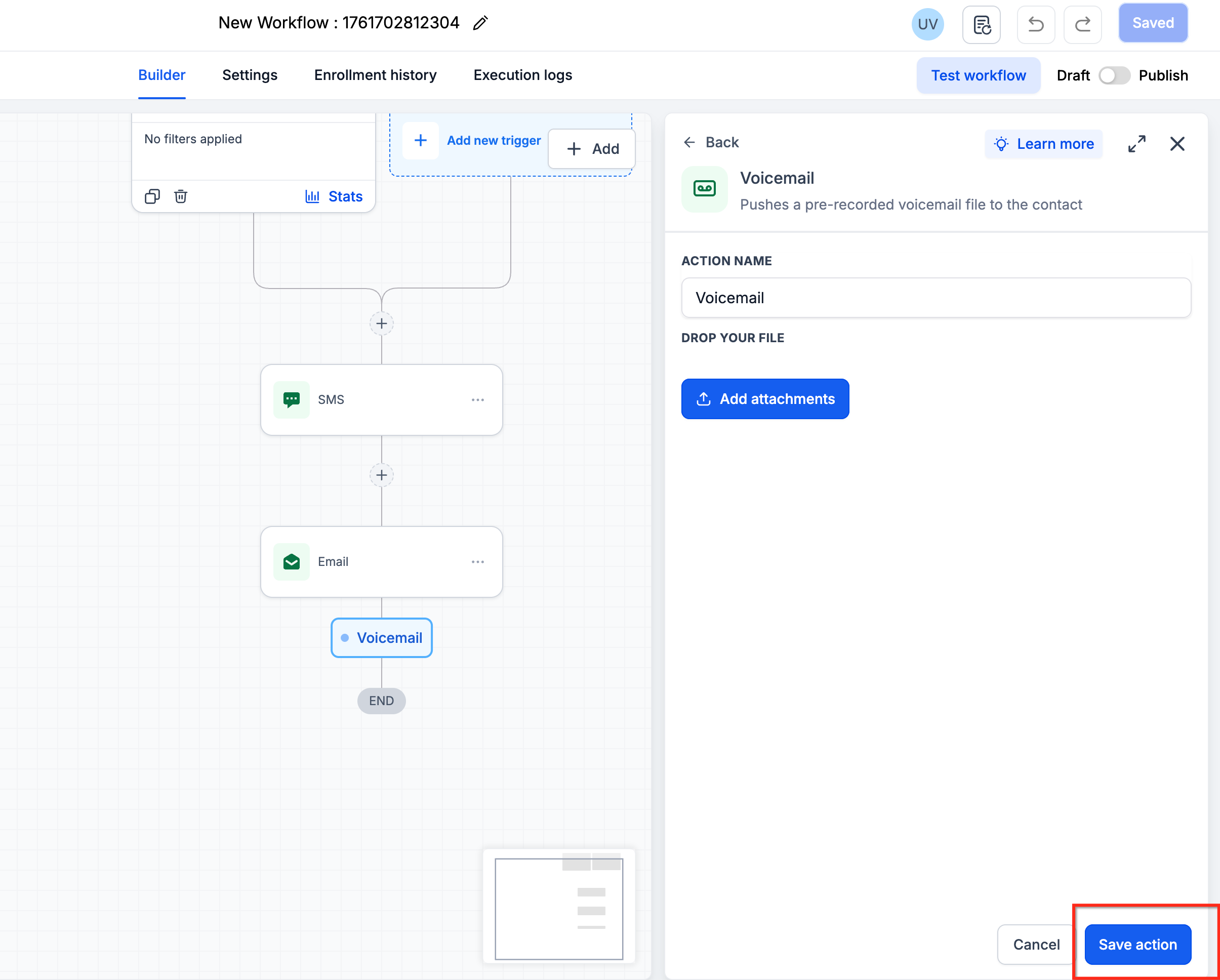Click the Action Name input field

[936, 298]
